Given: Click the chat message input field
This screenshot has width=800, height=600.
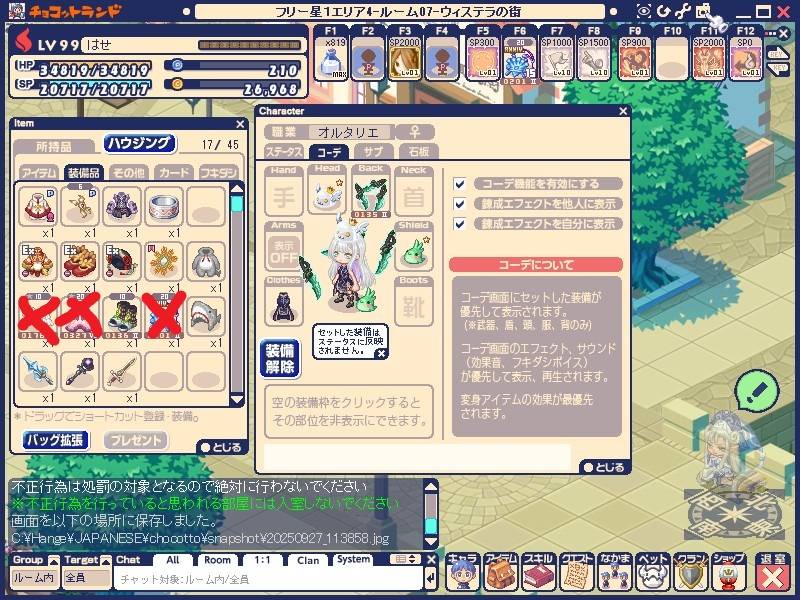Looking at the screenshot, I should point(268,580).
